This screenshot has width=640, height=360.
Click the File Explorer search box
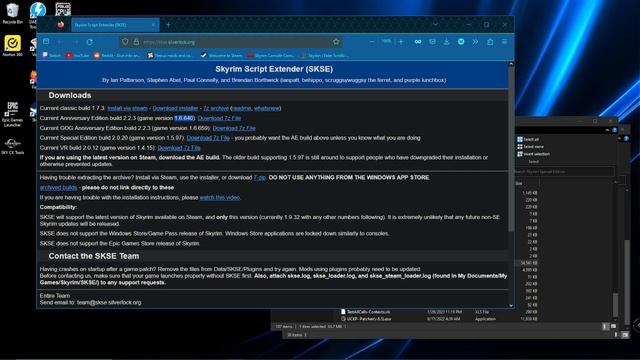[x=564, y=172]
